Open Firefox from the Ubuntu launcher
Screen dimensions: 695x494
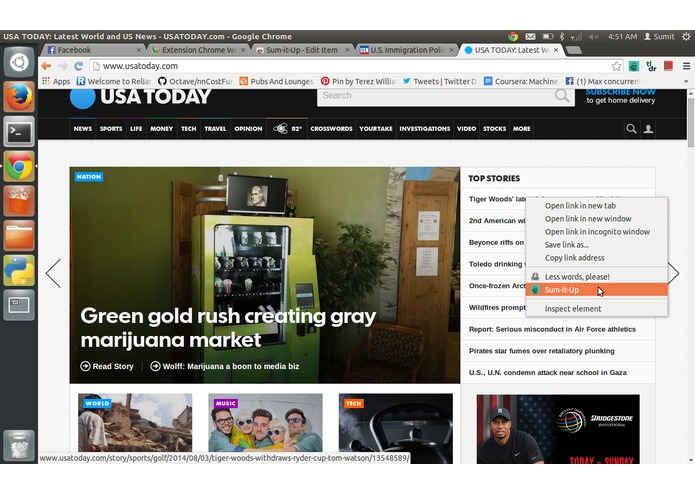pos(19,97)
